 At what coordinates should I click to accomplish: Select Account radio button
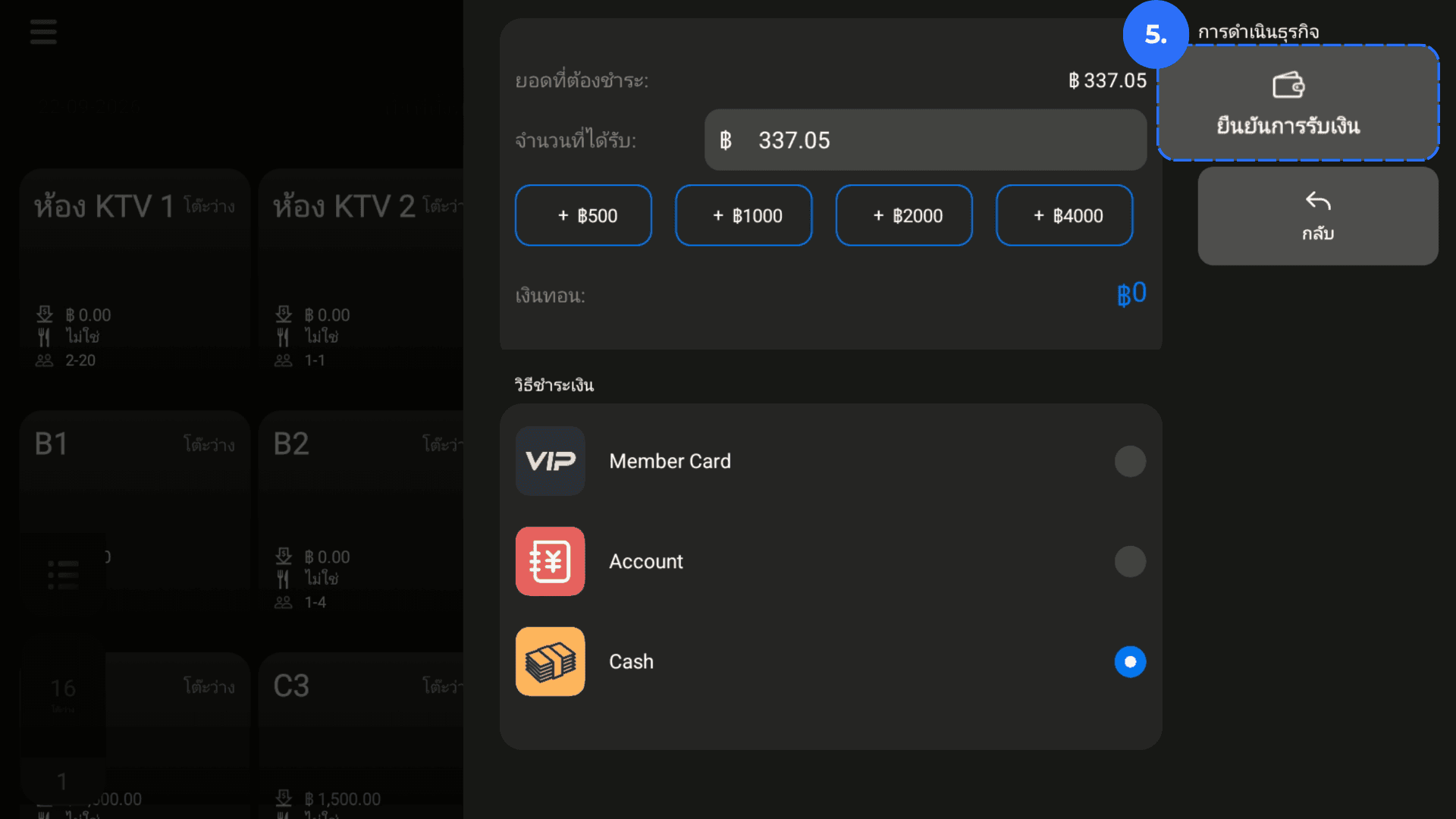(1130, 561)
